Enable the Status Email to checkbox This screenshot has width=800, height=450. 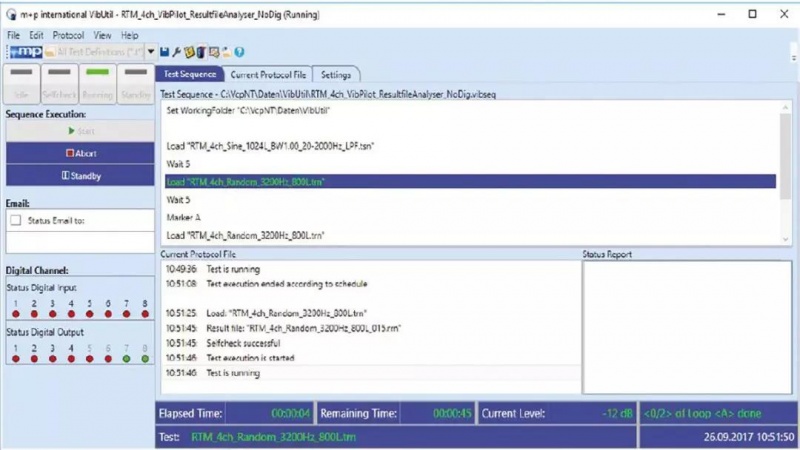(15, 220)
